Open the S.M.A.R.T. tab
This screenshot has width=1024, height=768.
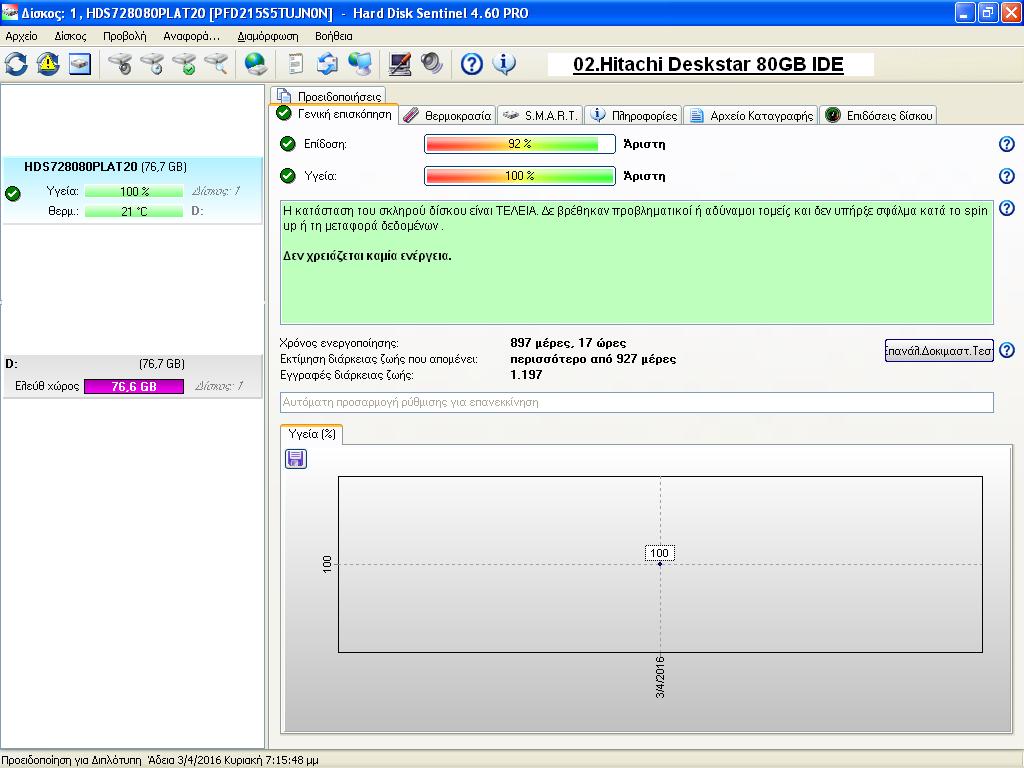[540, 116]
